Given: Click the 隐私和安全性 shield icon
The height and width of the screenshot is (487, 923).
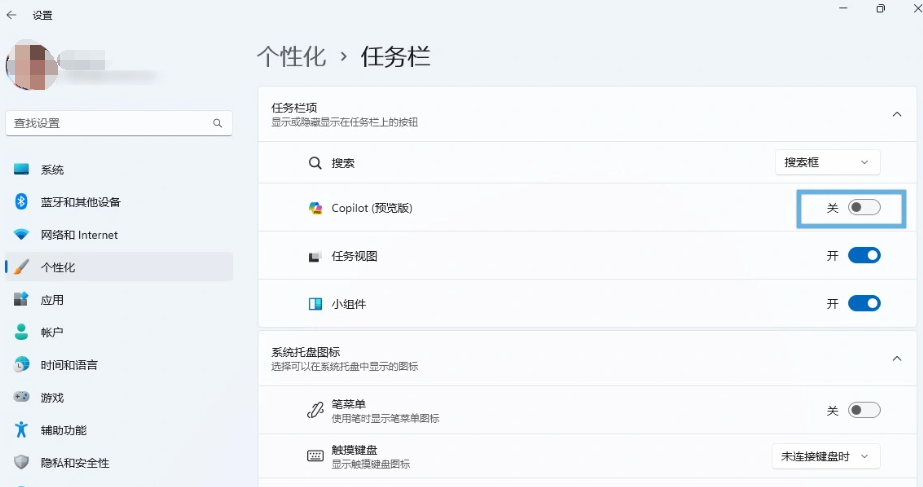Looking at the screenshot, I should (x=21, y=462).
